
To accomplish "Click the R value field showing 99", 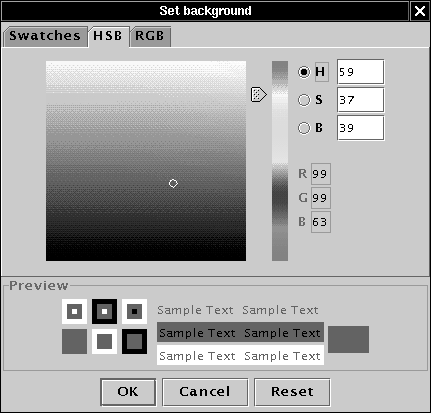I will point(321,174).
